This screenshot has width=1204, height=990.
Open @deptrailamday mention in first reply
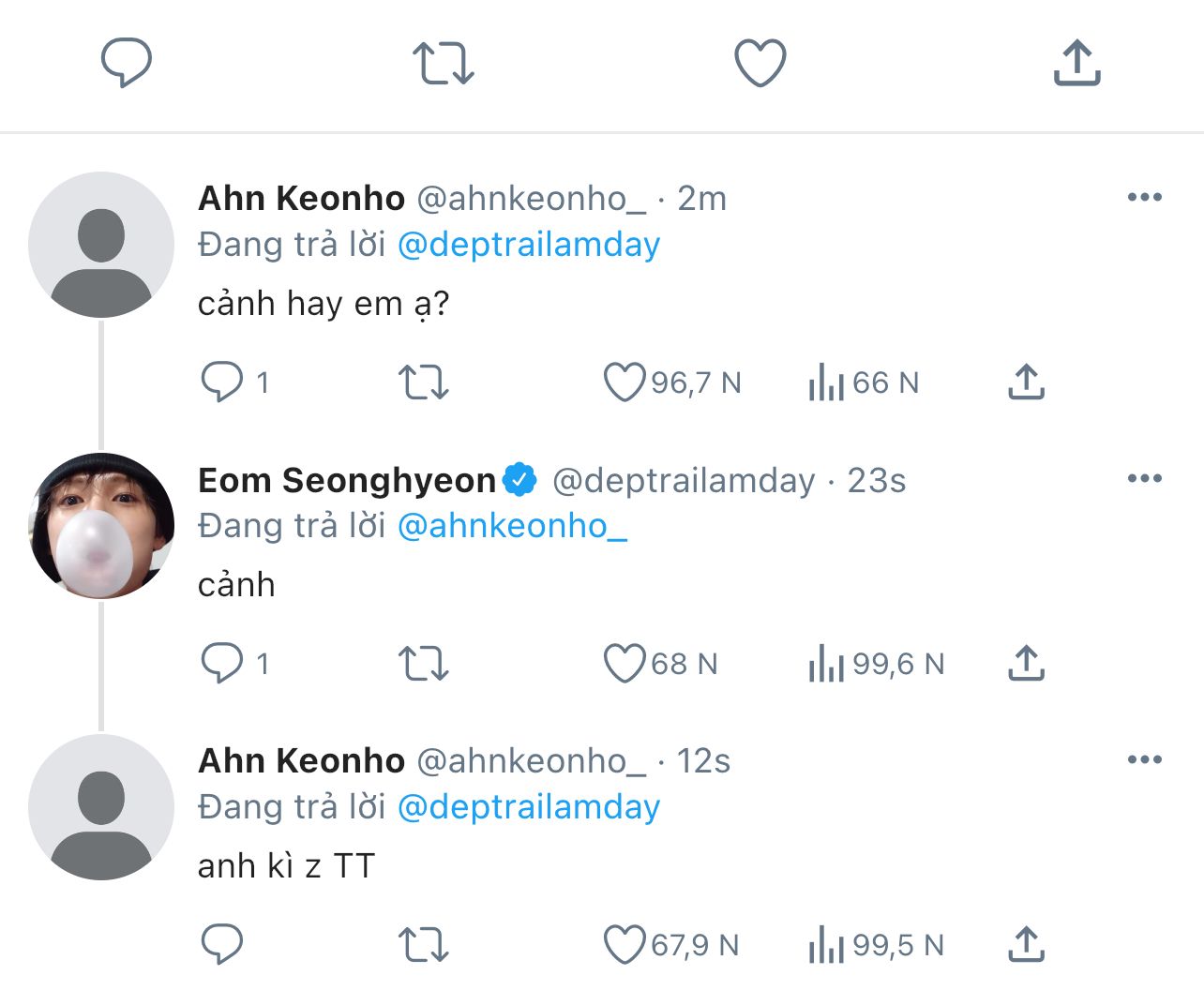(x=529, y=245)
